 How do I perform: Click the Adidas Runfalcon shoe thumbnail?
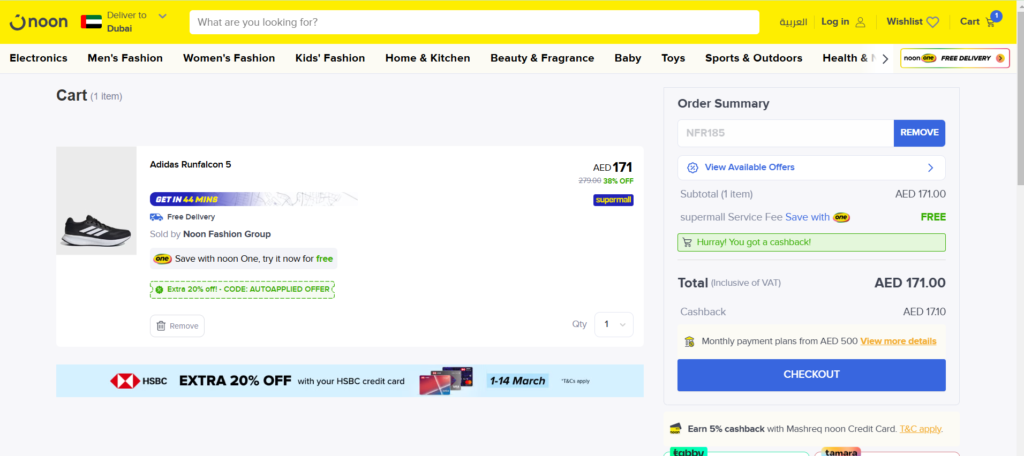click(x=96, y=201)
